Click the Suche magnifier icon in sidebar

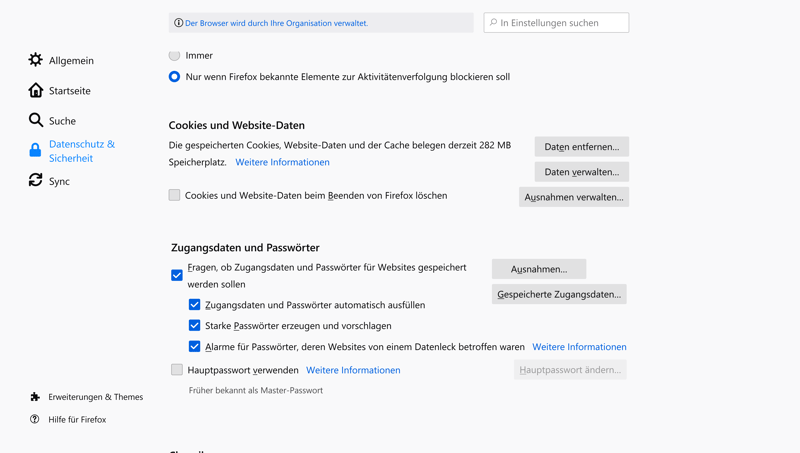click(36, 120)
